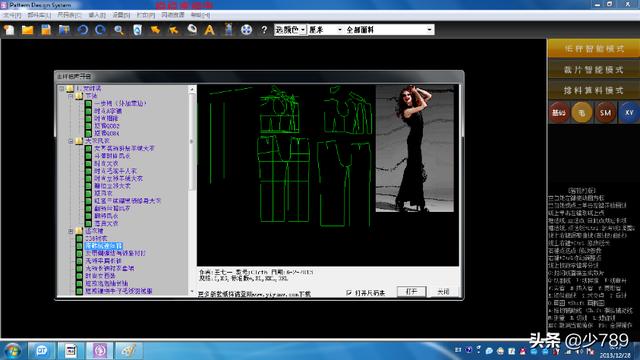Image resolution: width=640 pixels, height=360 pixels.
Task: Click the question mark help icon
Action: pyautogui.click(x=264, y=30)
